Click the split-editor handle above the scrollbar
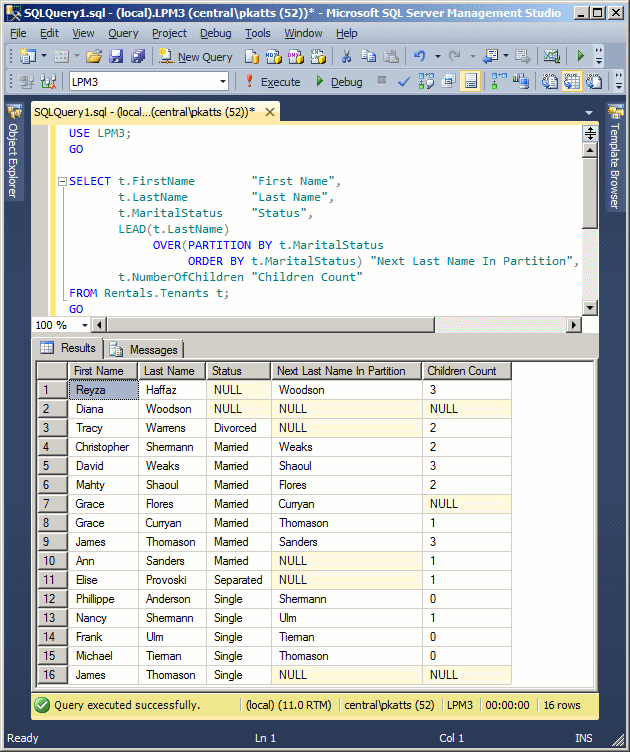The height and width of the screenshot is (752, 630). pos(590,133)
